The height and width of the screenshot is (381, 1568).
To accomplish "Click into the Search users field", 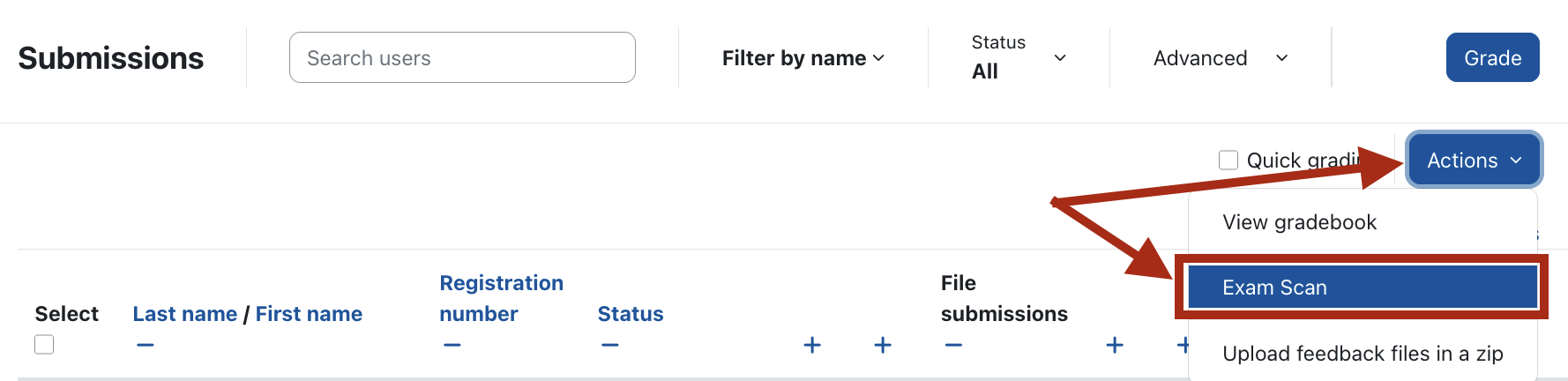I will (x=462, y=58).
